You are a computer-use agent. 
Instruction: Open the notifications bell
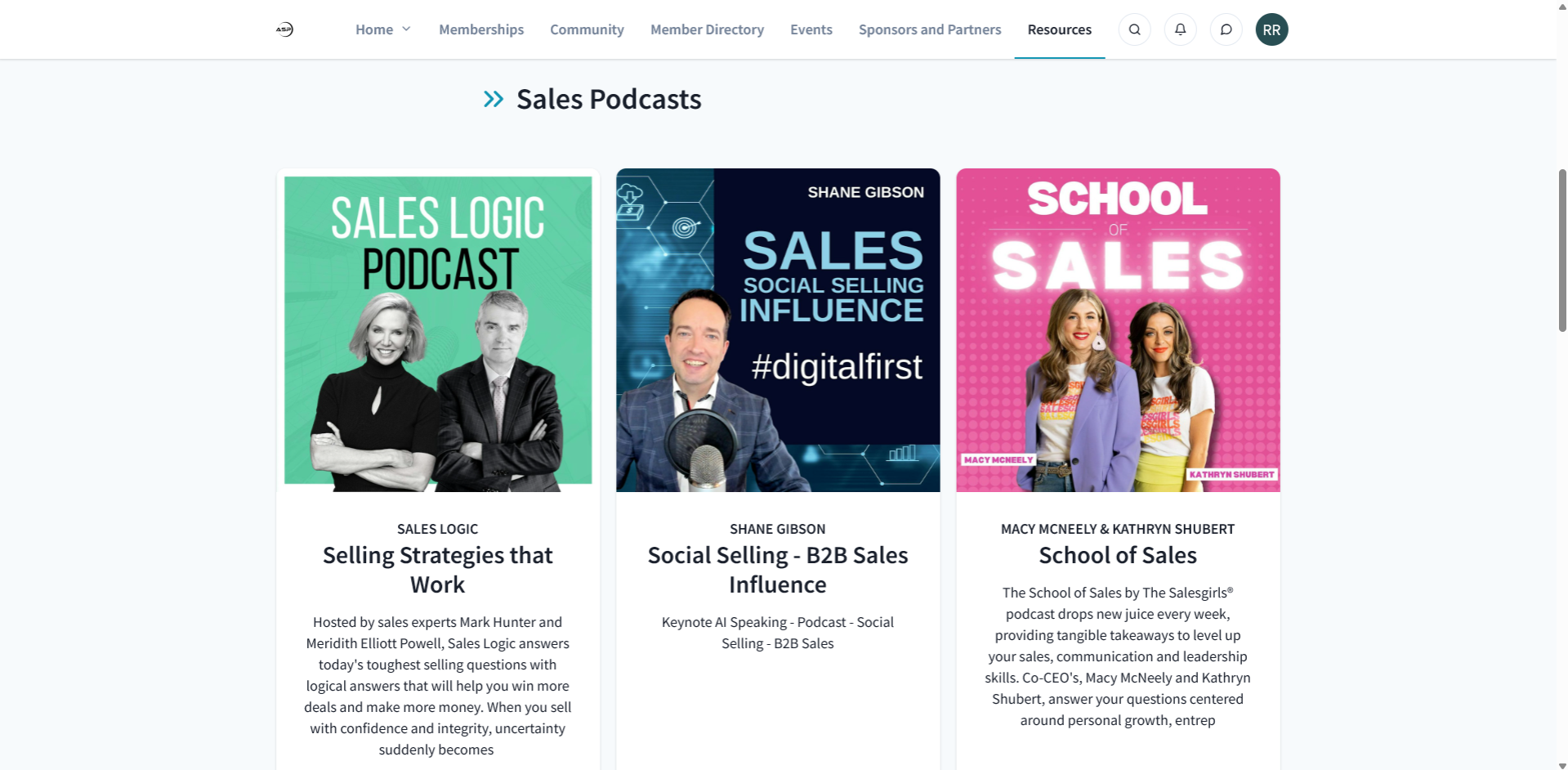coord(1180,29)
